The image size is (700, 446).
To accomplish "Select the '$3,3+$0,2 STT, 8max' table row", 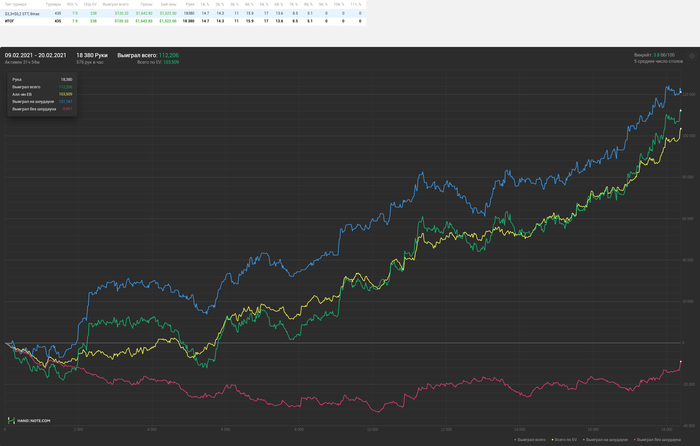I will click(183, 13).
